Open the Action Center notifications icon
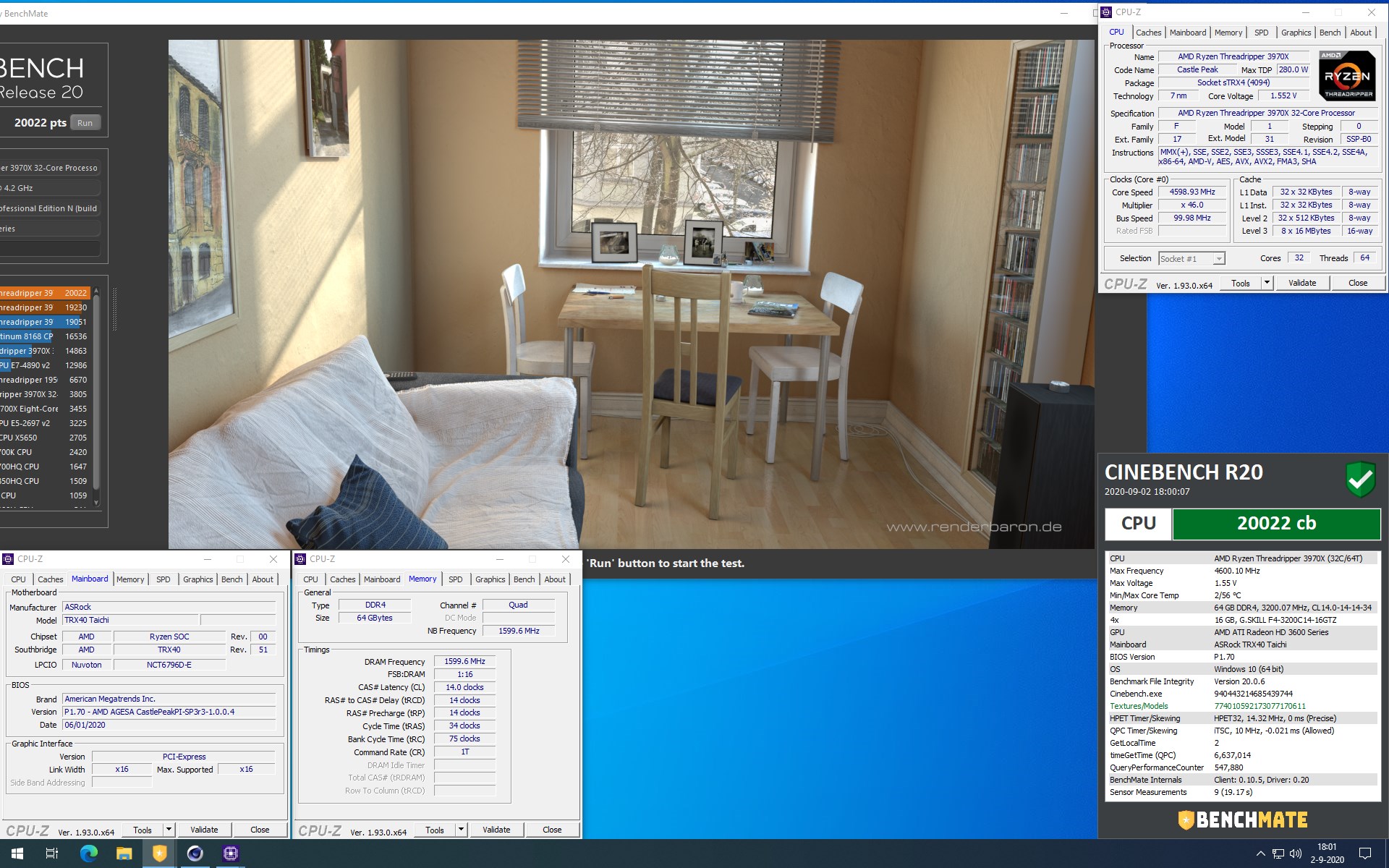Image resolution: width=1389 pixels, height=868 pixels. [1365, 854]
